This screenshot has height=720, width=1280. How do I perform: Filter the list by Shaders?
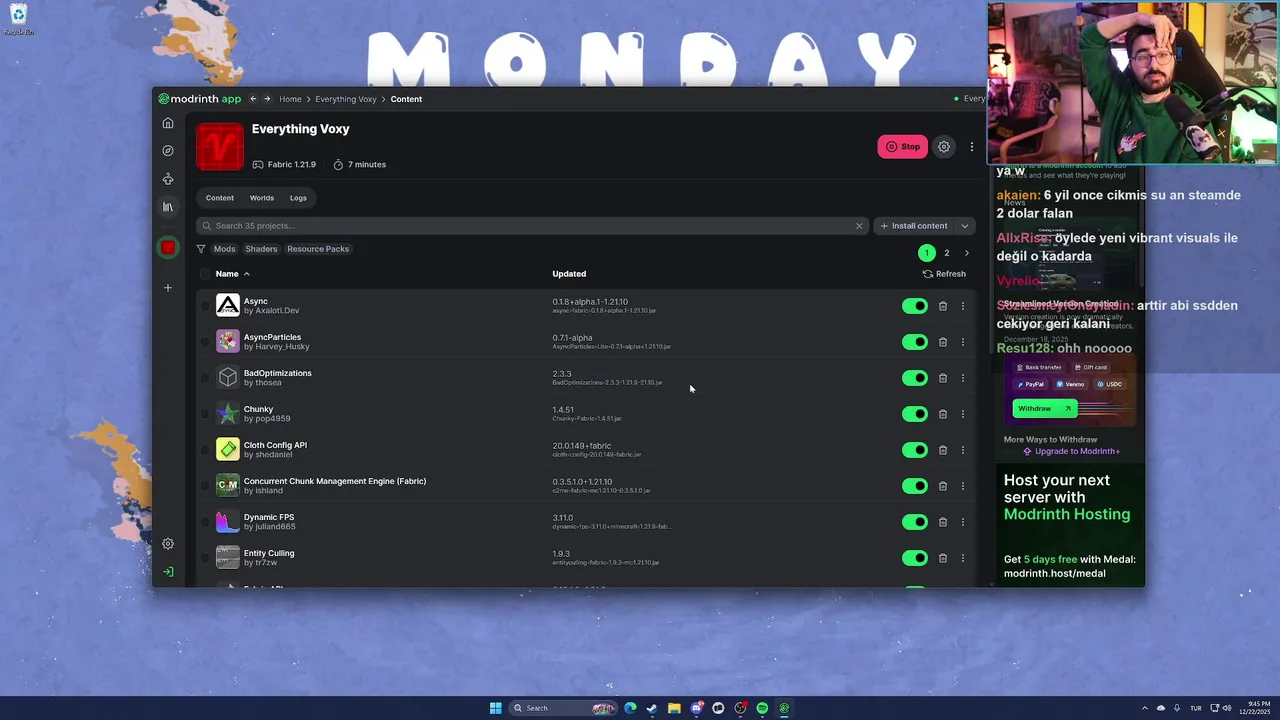[x=261, y=249]
